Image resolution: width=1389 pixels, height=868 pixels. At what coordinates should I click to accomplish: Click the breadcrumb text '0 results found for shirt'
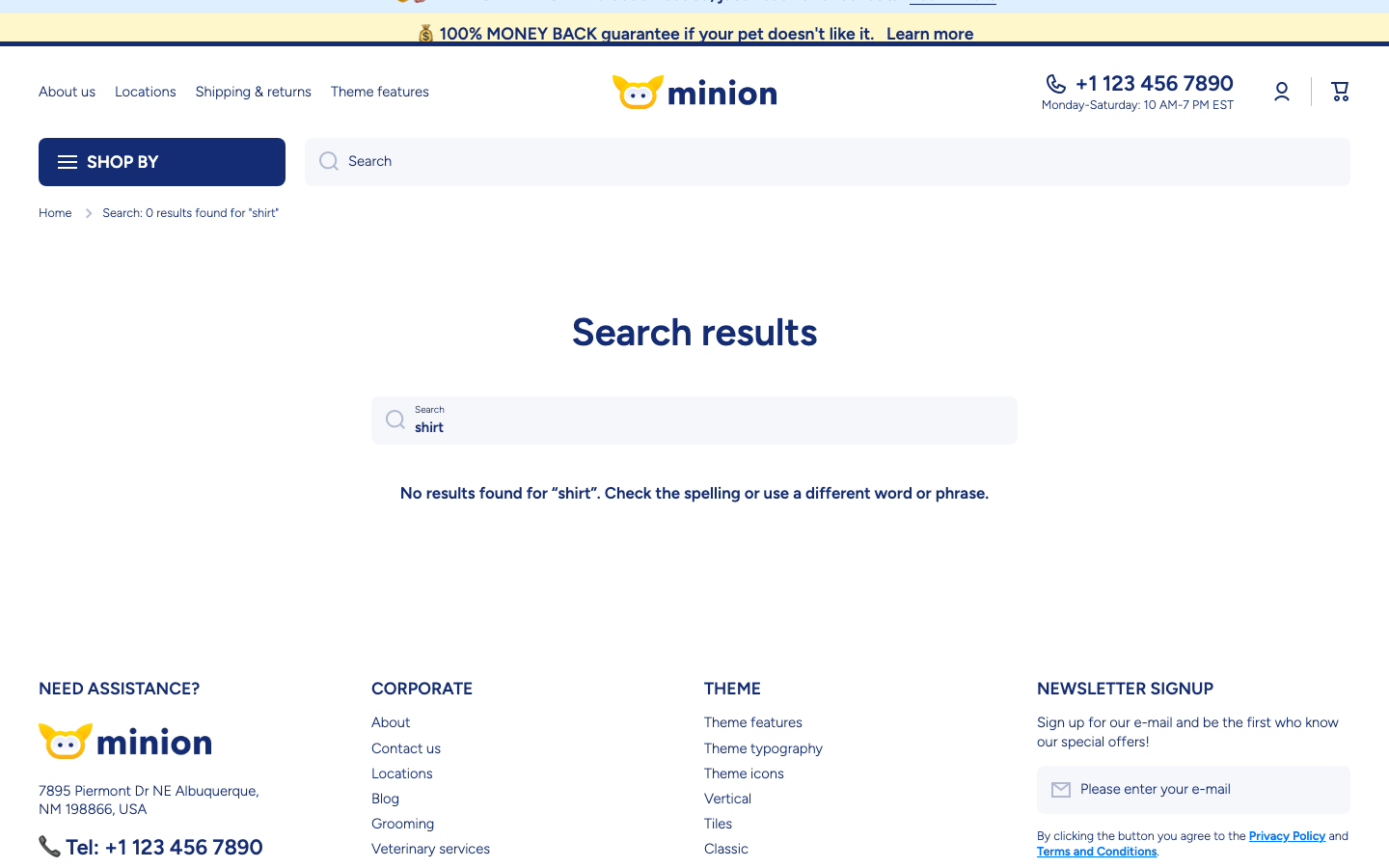pyautogui.click(x=191, y=213)
